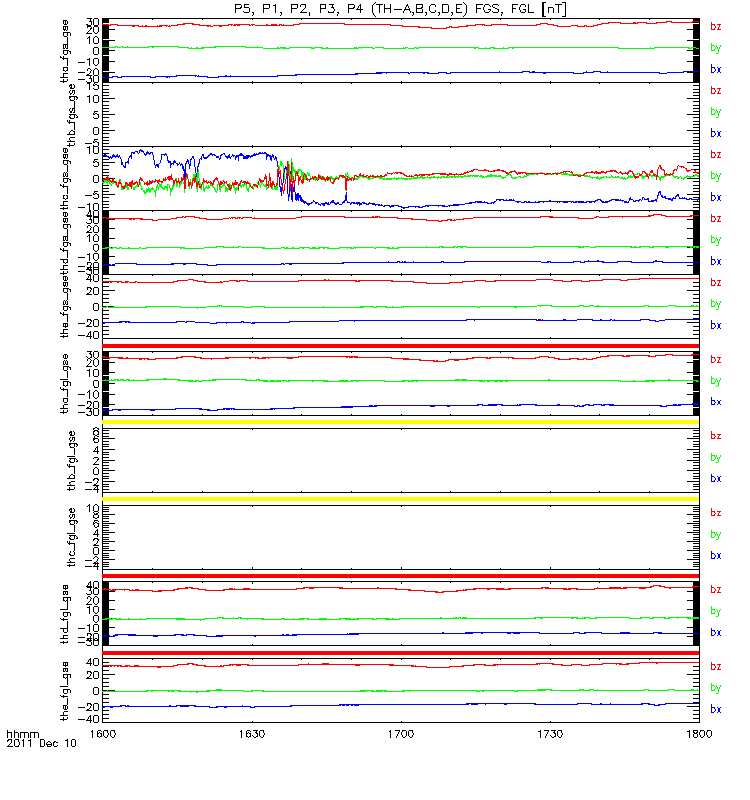
Task: Click the by legend of thd_fgl_gse panel
Action: tap(715, 611)
